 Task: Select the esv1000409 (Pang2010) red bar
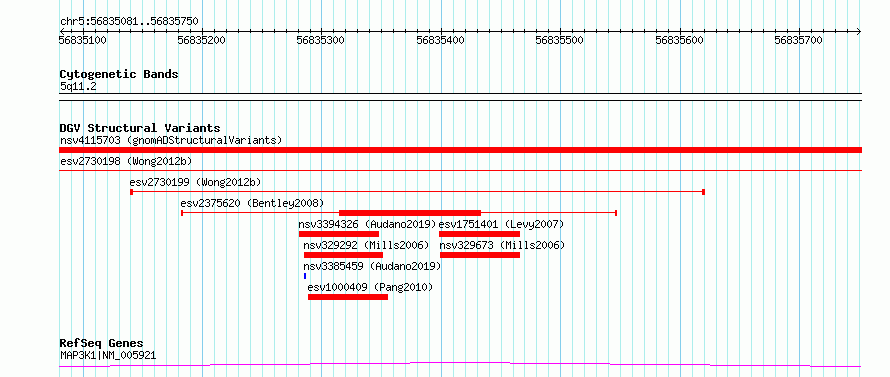point(348,297)
